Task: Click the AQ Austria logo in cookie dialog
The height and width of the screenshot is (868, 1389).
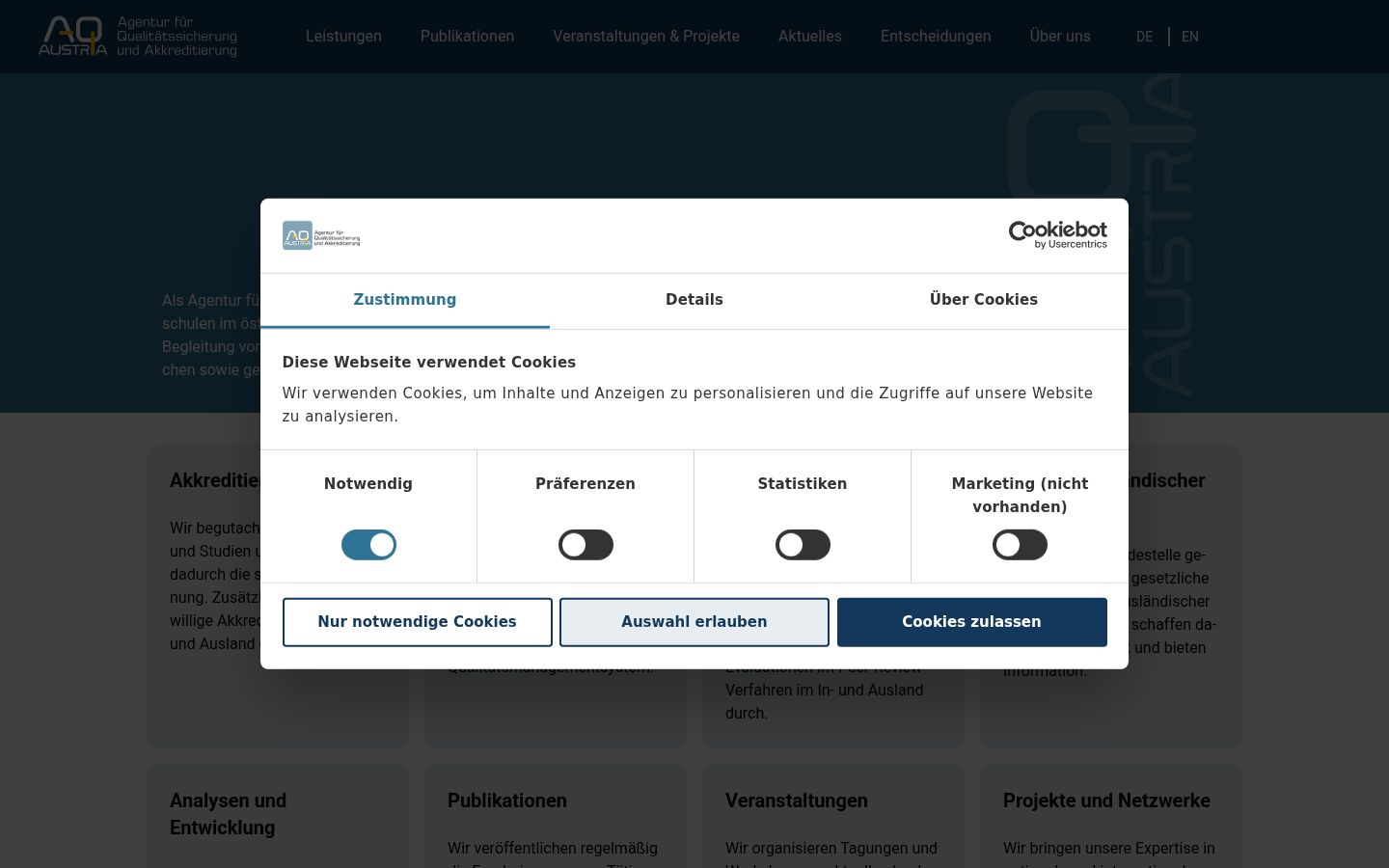Action: click(321, 235)
